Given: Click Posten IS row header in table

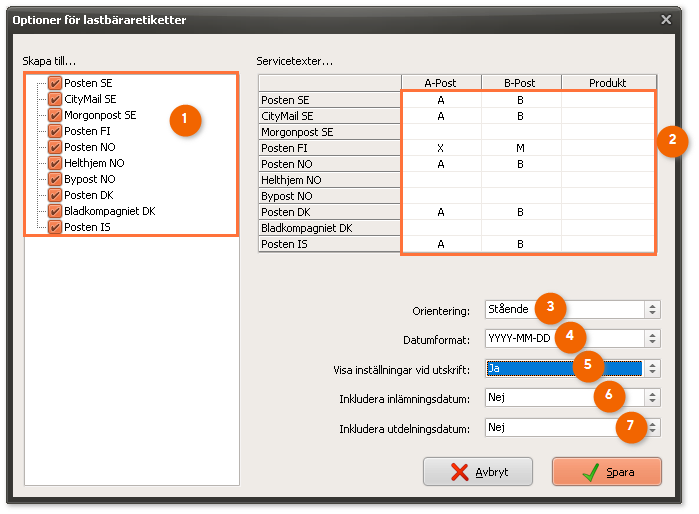Looking at the screenshot, I should 329,244.
